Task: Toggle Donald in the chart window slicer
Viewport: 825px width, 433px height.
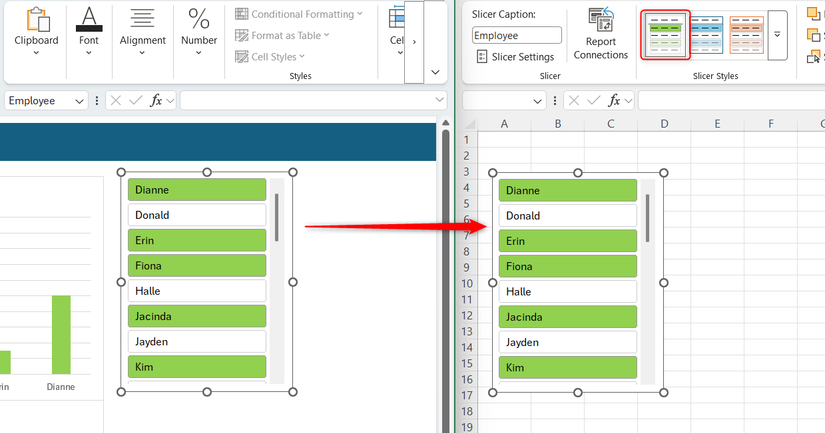Action: click(197, 215)
